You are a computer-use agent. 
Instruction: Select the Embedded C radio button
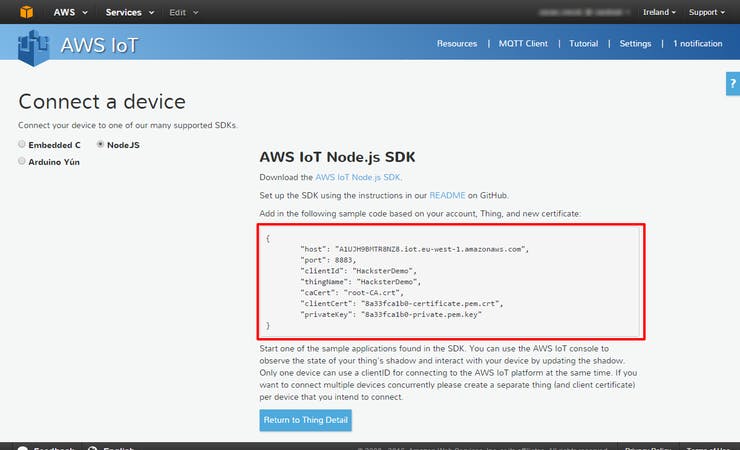(x=22, y=145)
